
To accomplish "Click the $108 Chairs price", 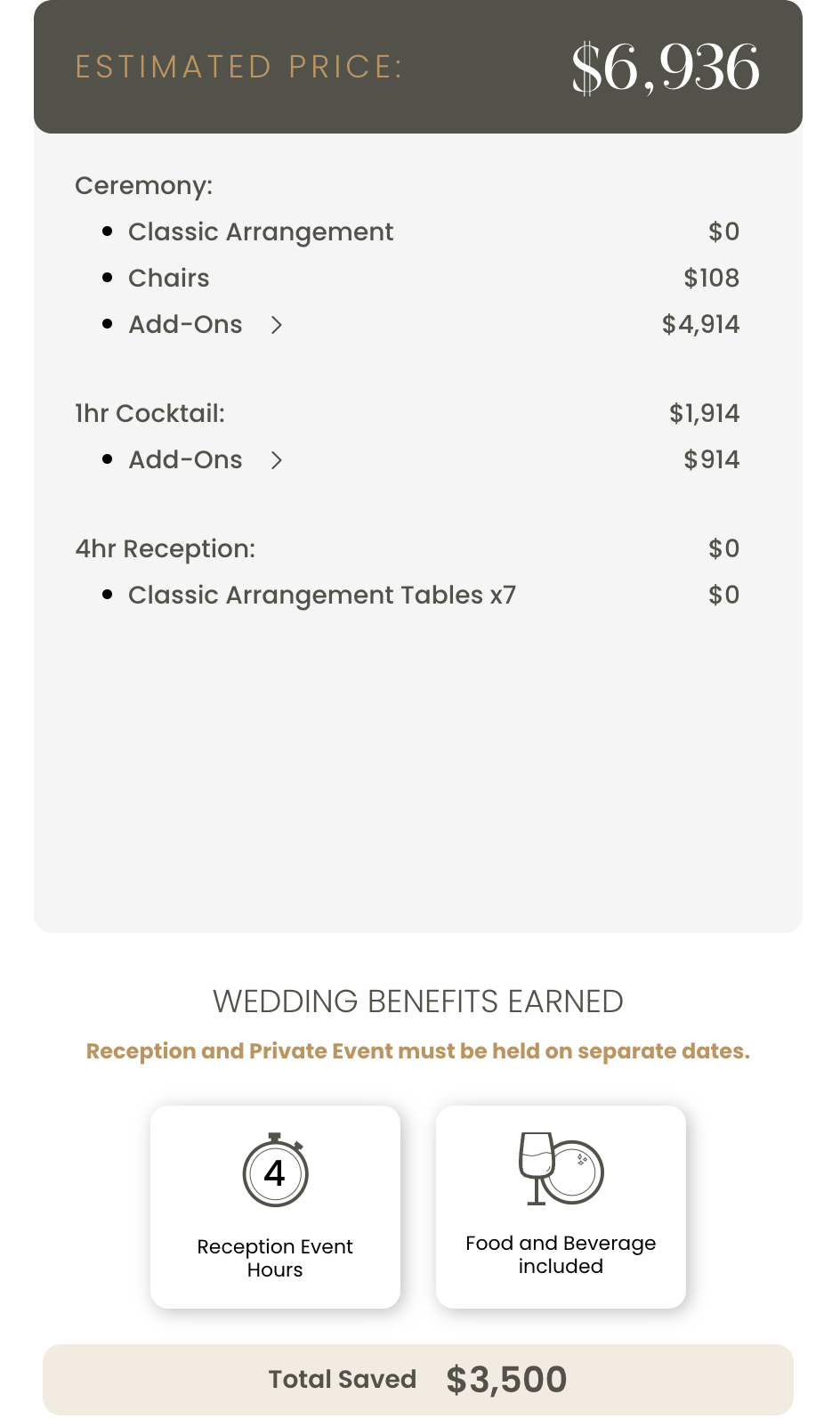I will pos(711,279).
